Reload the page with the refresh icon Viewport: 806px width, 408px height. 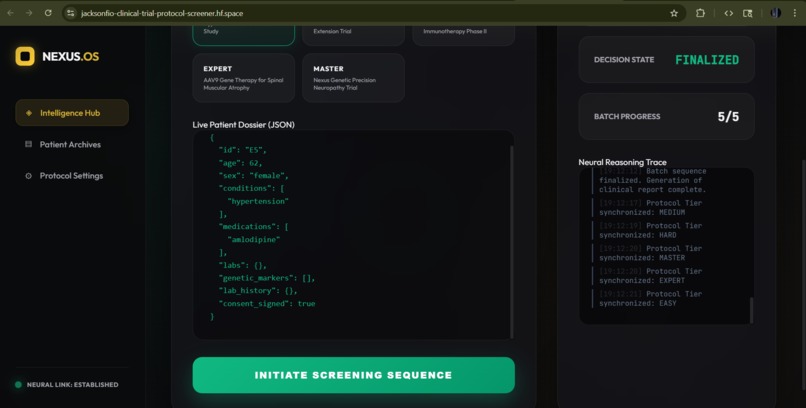click(x=48, y=13)
